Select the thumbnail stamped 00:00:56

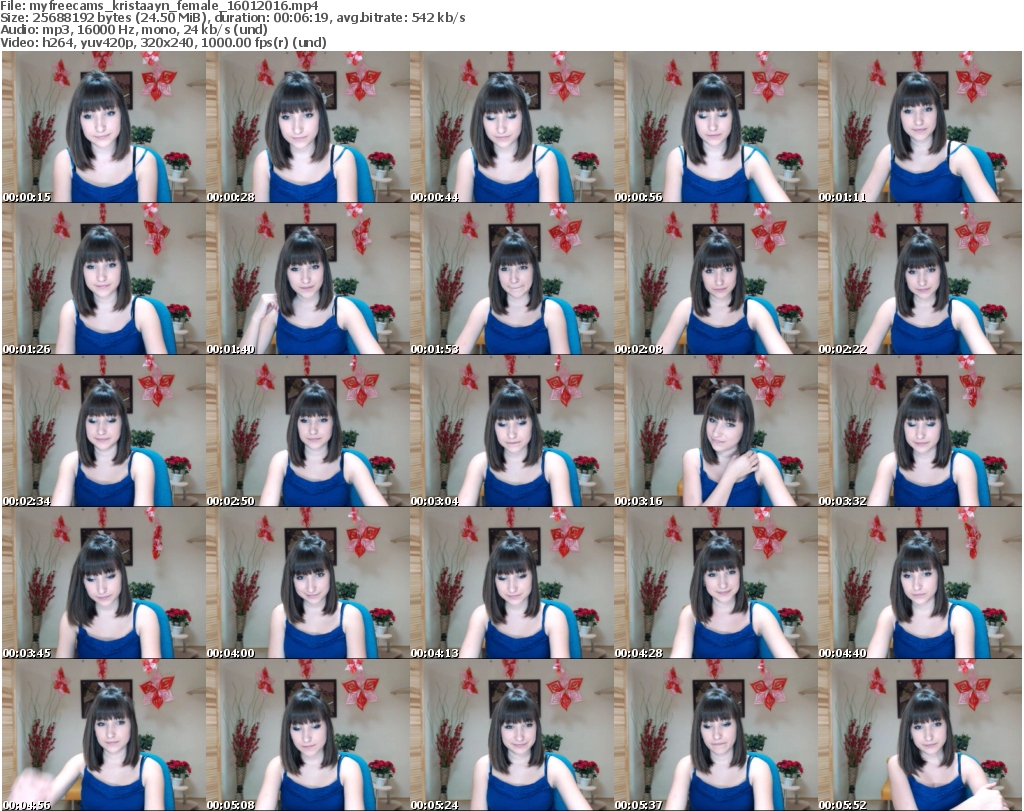[x=715, y=127]
